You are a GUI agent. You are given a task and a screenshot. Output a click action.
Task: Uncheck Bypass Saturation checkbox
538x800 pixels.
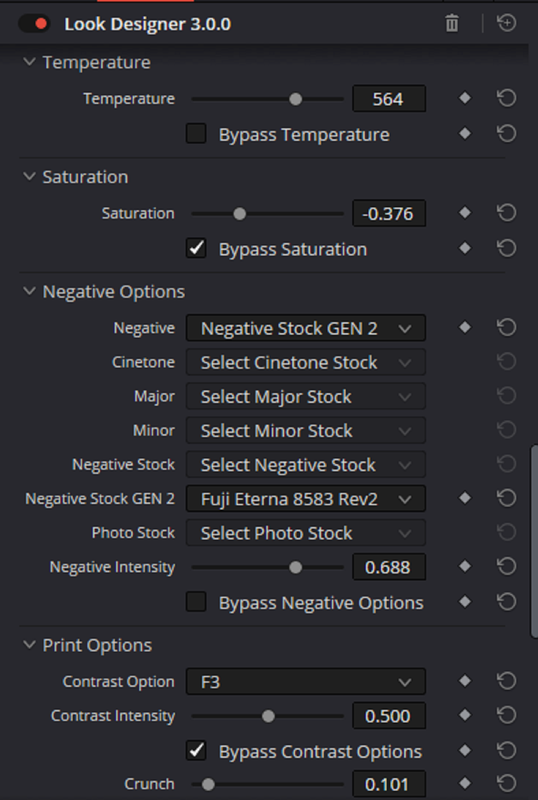[x=196, y=248]
